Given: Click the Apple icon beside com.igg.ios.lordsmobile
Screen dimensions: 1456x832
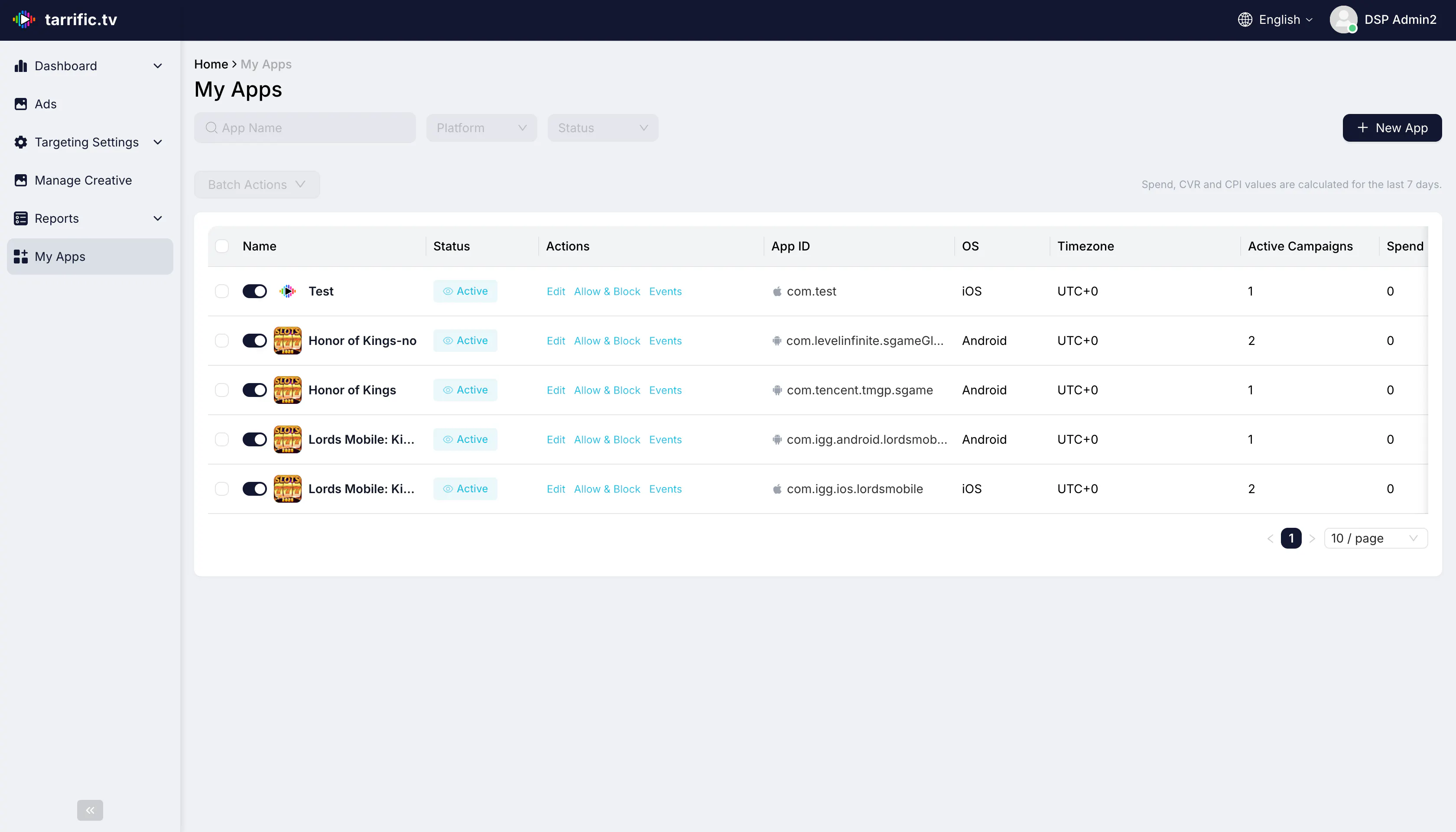Looking at the screenshot, I should tap(777, 489).
